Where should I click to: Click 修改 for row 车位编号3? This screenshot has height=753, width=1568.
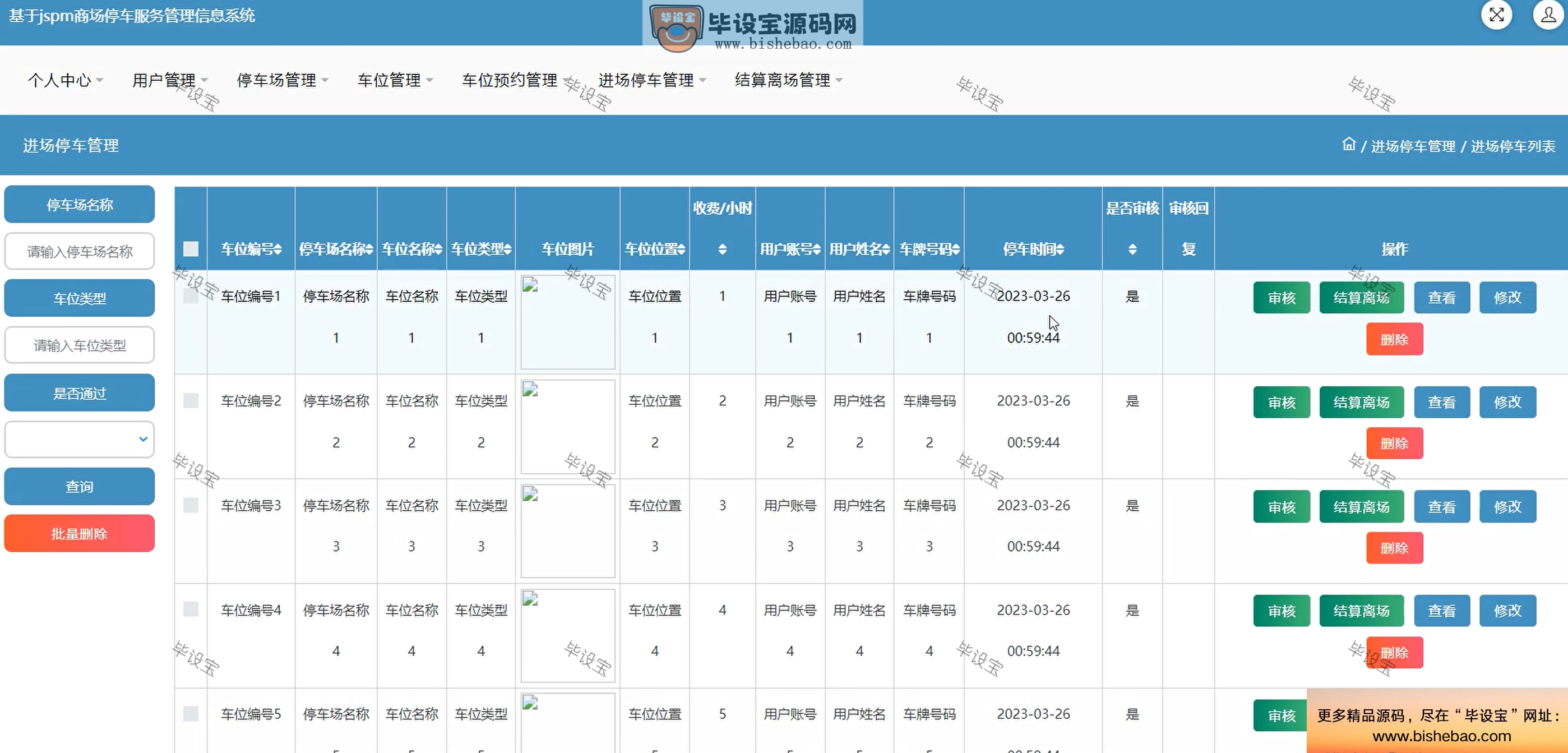1508,506
